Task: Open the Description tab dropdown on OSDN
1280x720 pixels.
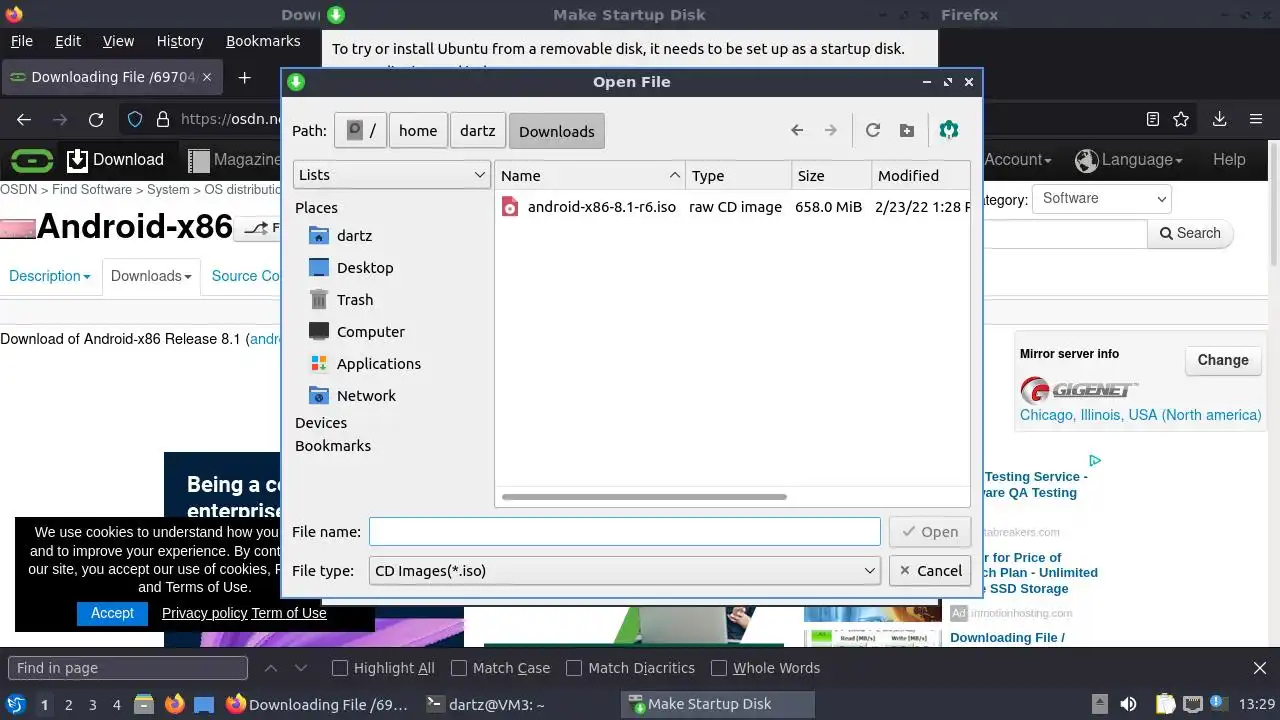Action: [x=50, y=276]
